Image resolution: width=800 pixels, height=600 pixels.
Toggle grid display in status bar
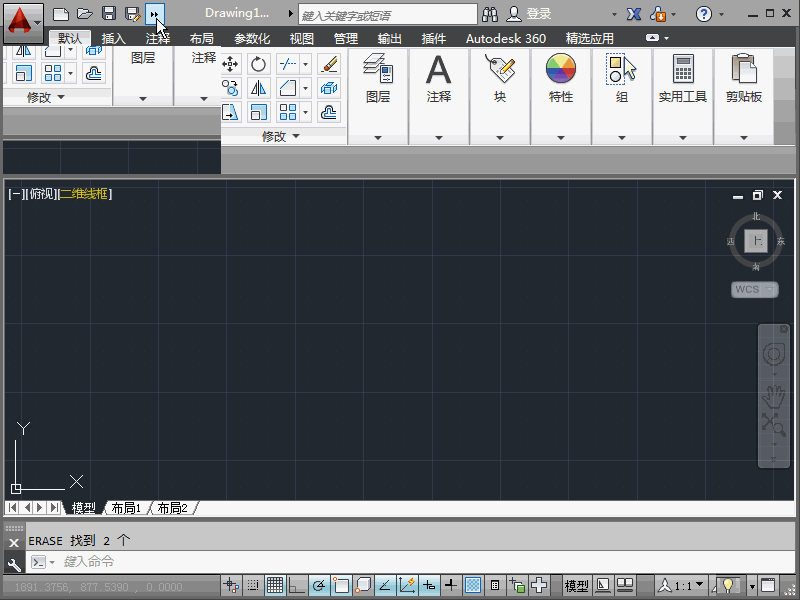click(x=274, y=585)
